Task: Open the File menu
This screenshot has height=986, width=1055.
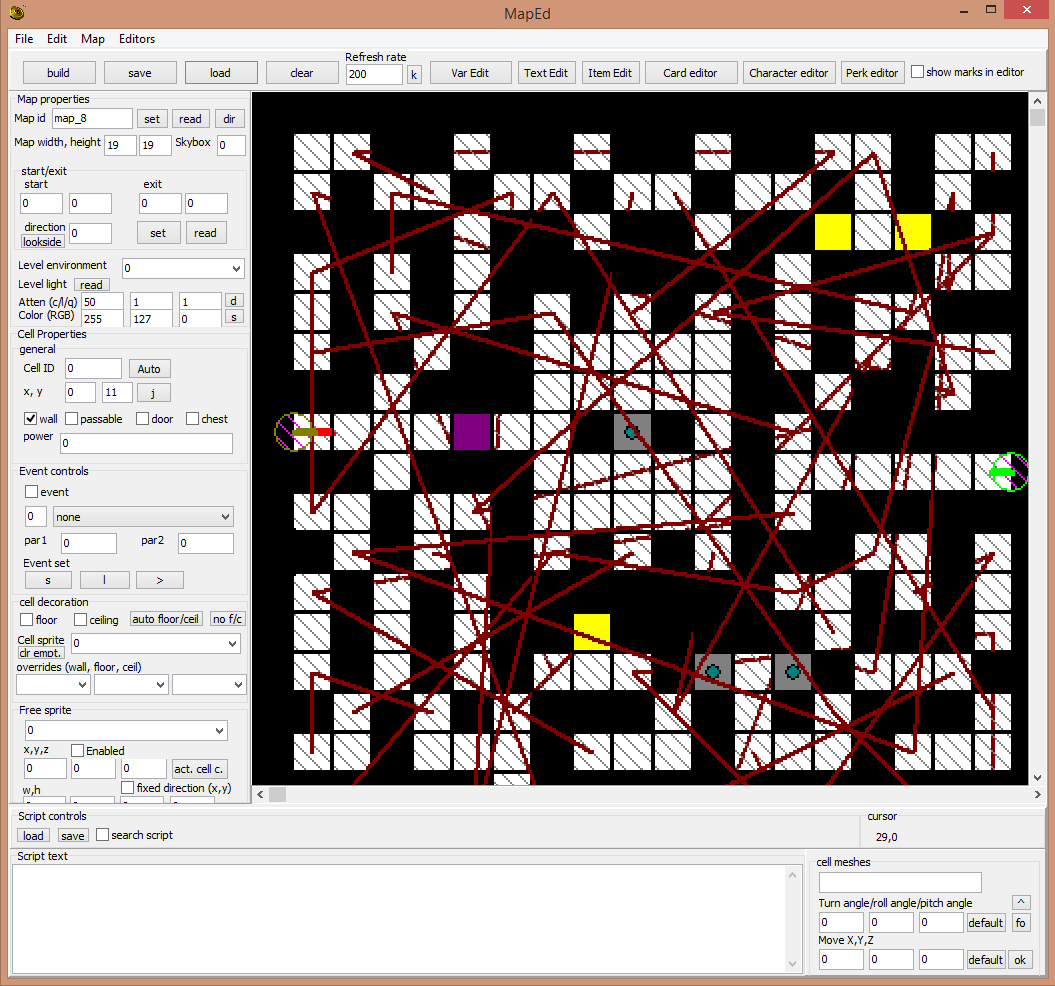Action: 24,39
